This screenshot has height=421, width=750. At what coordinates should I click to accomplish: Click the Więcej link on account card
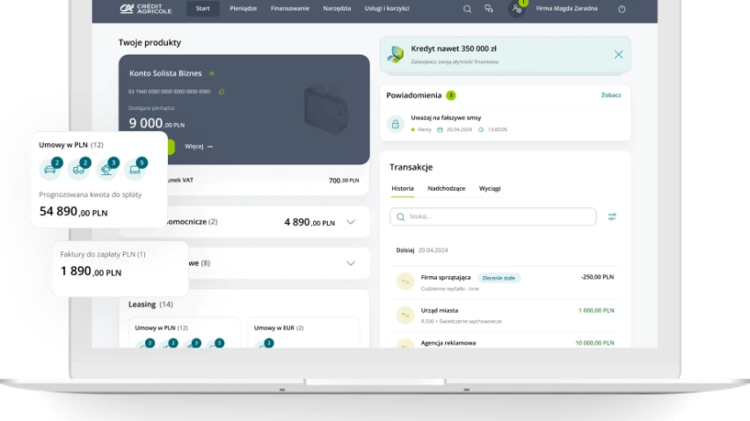point(199,146)
